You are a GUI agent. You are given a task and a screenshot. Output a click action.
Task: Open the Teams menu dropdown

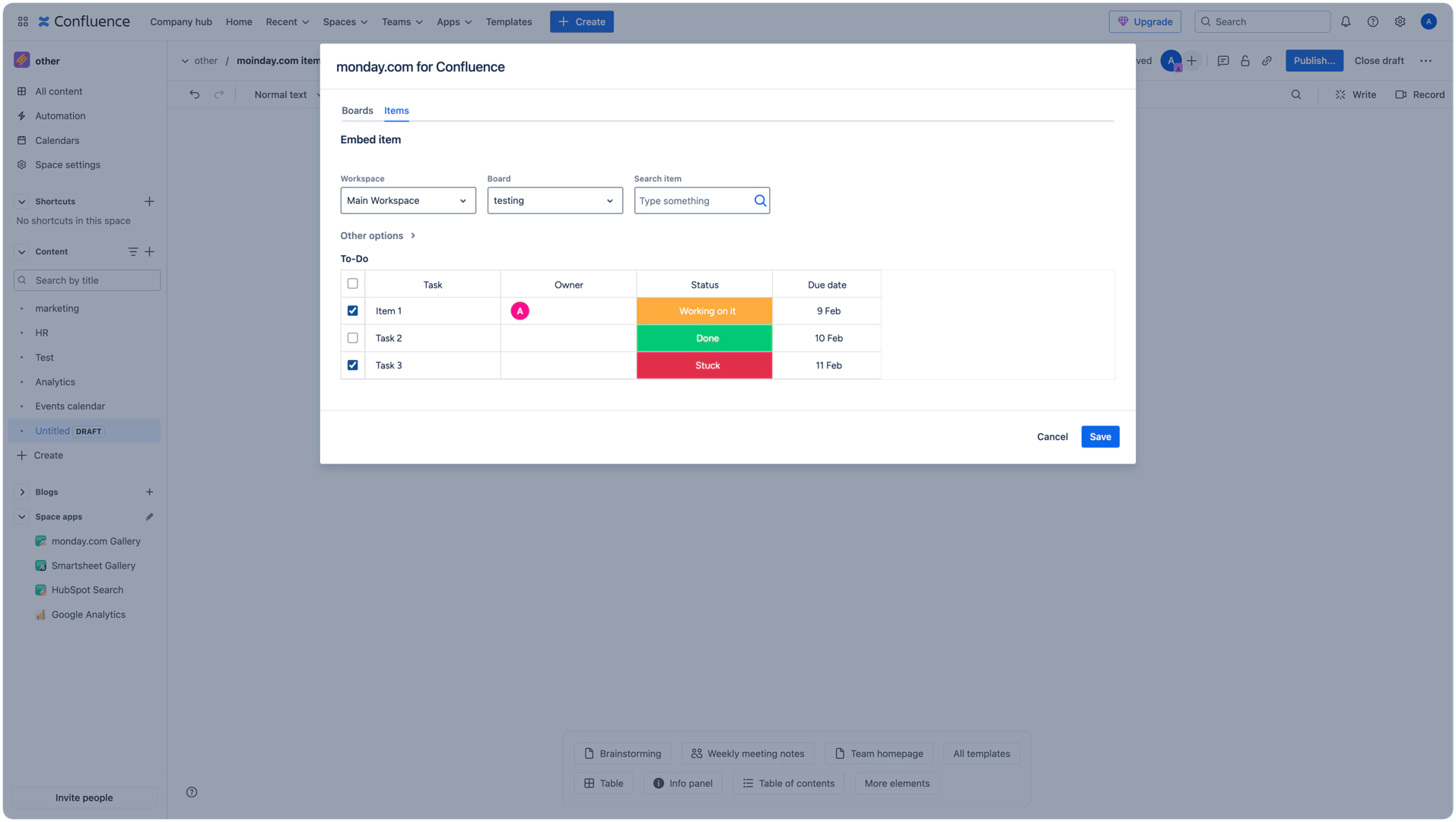[402, 21]
